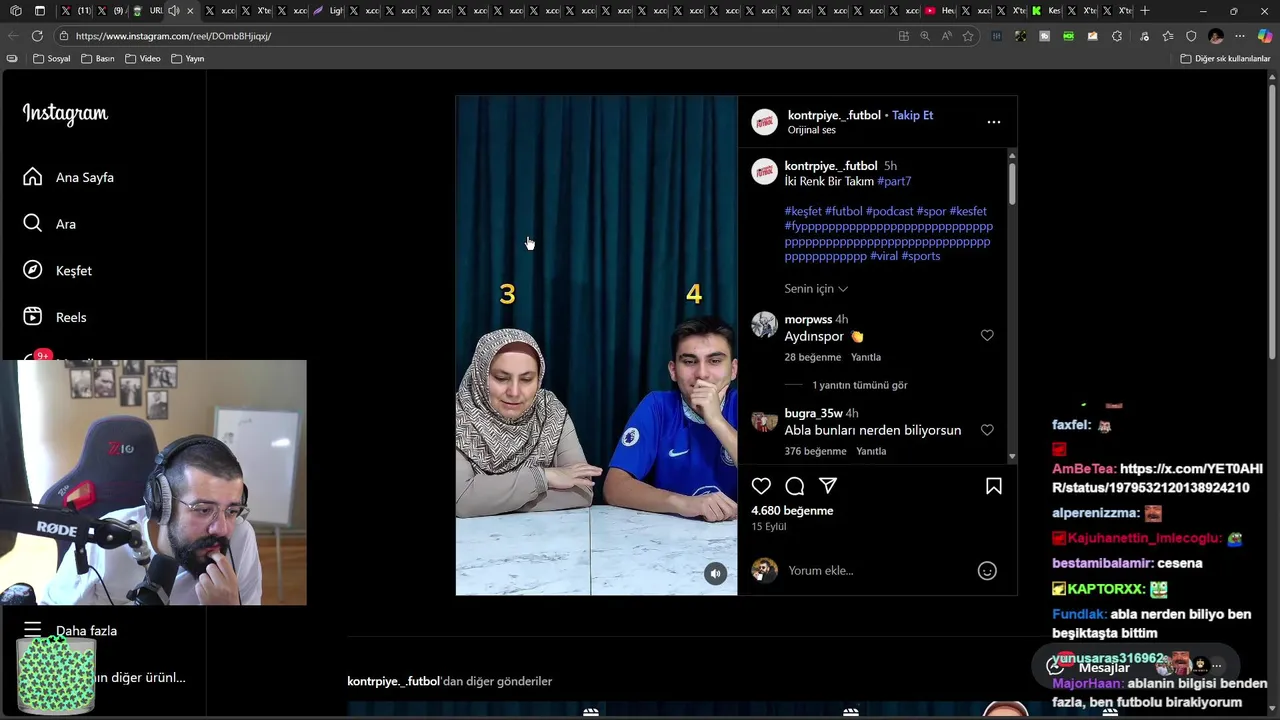The height and width of the screenshot is (720, 1280).
Task: Open #viral hashtag link
Action: pos(884,256)
